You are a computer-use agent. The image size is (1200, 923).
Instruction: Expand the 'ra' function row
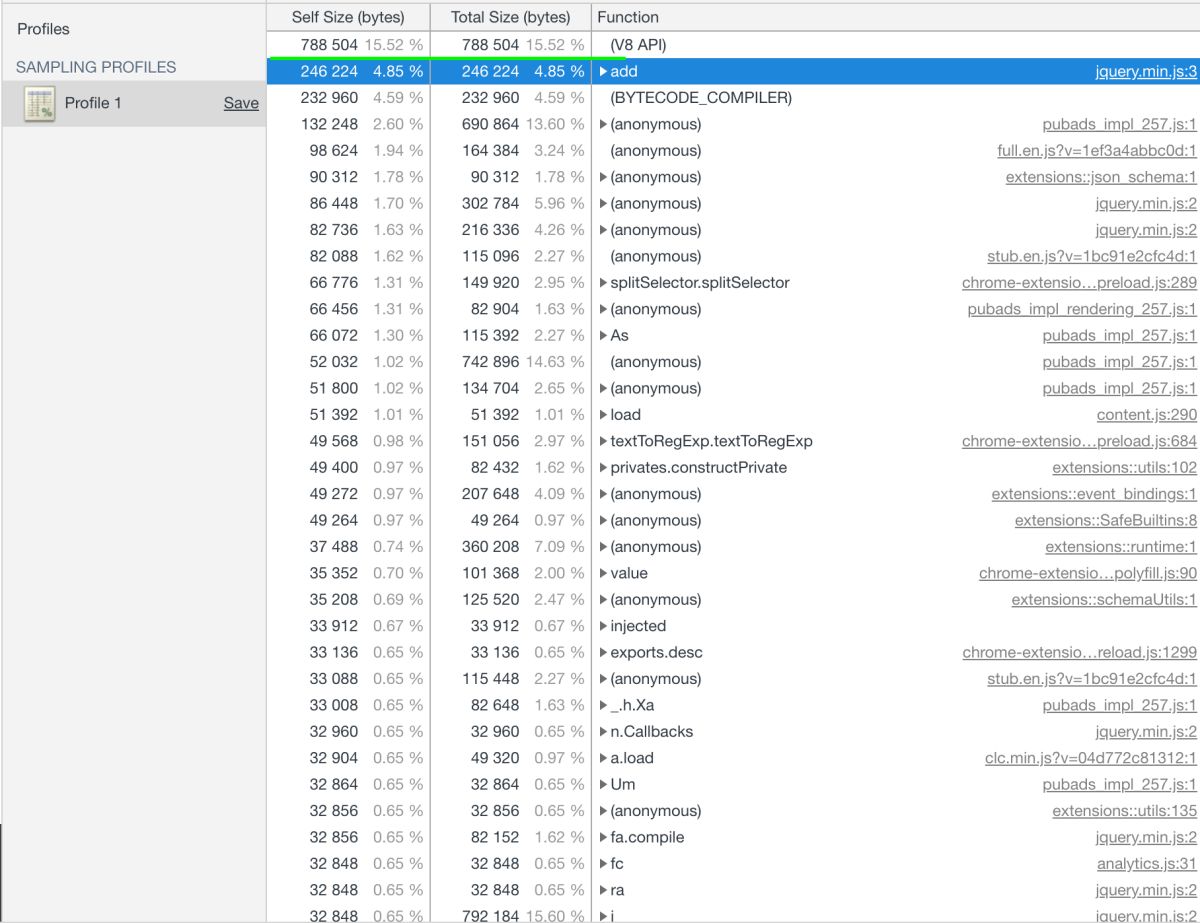click(x=603, y=890)
